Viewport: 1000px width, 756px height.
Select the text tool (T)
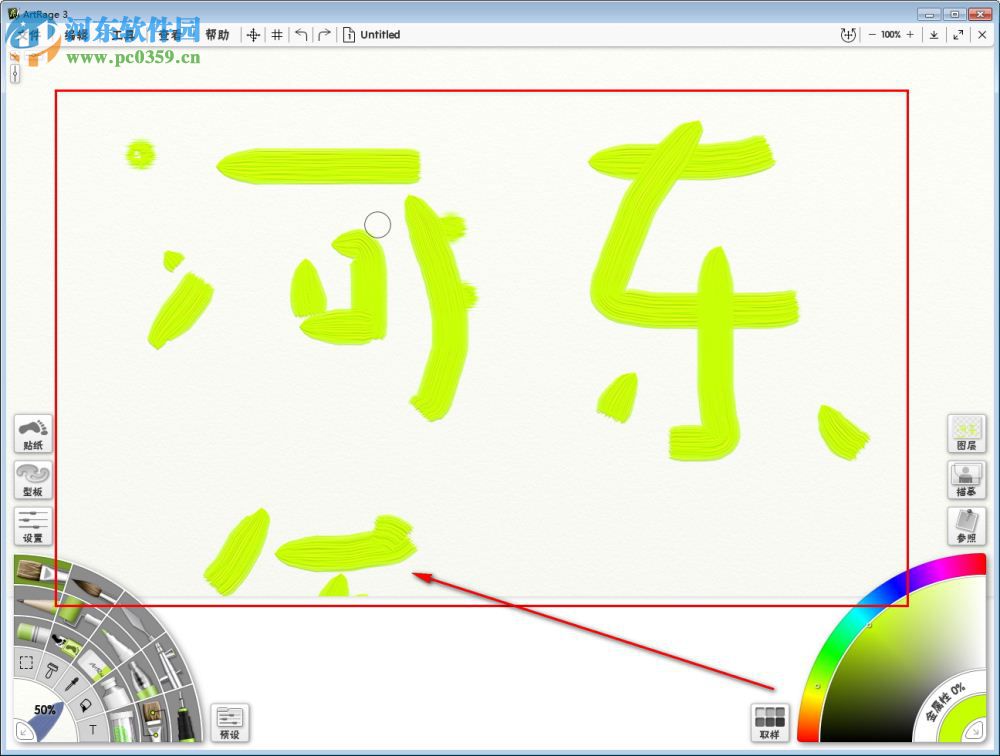tap(93, 728)
